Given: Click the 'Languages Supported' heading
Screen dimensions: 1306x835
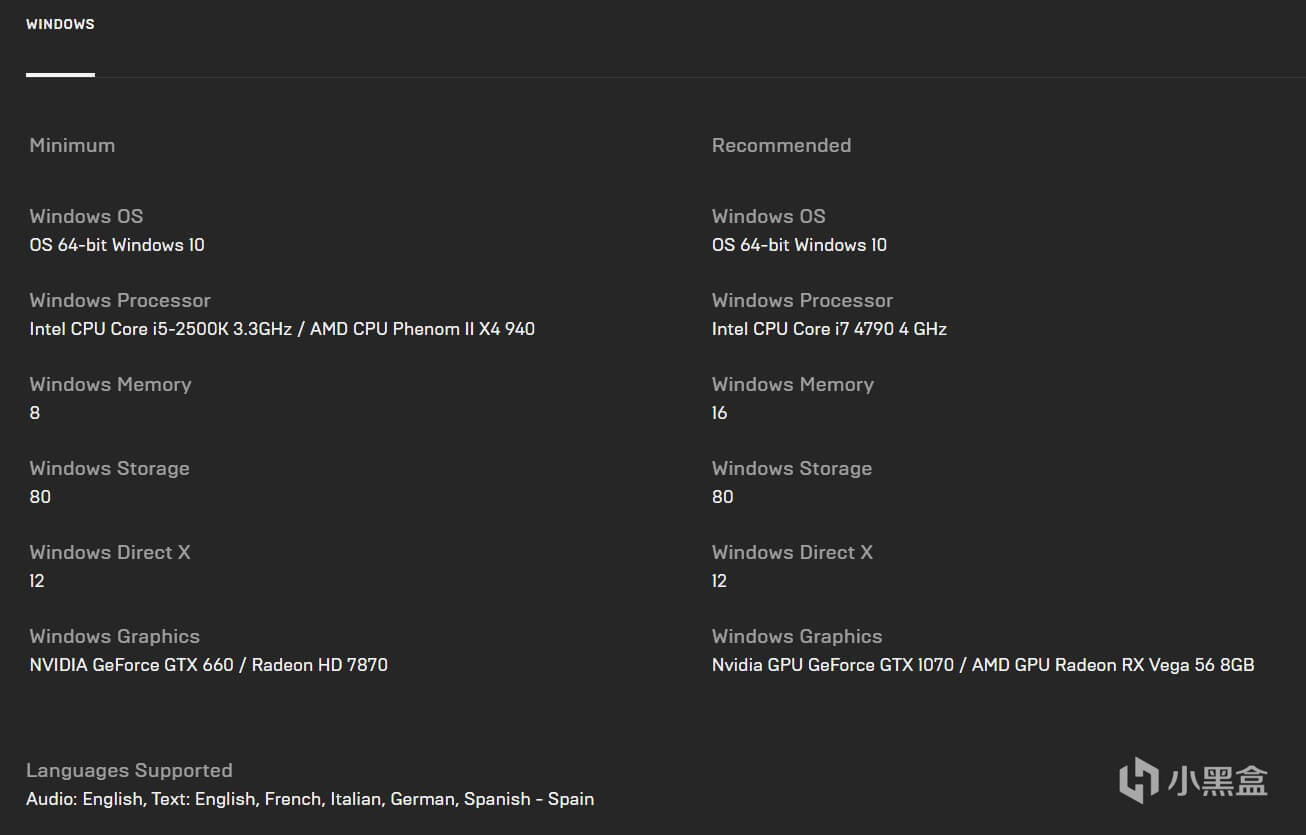Looking at the screenshot, I should (129, 770).
